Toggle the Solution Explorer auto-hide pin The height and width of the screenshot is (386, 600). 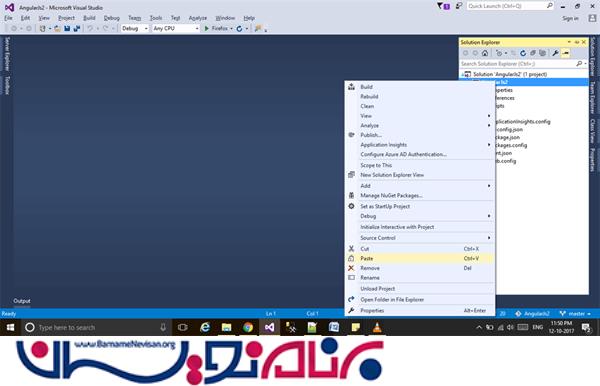(x=577, y=42)
